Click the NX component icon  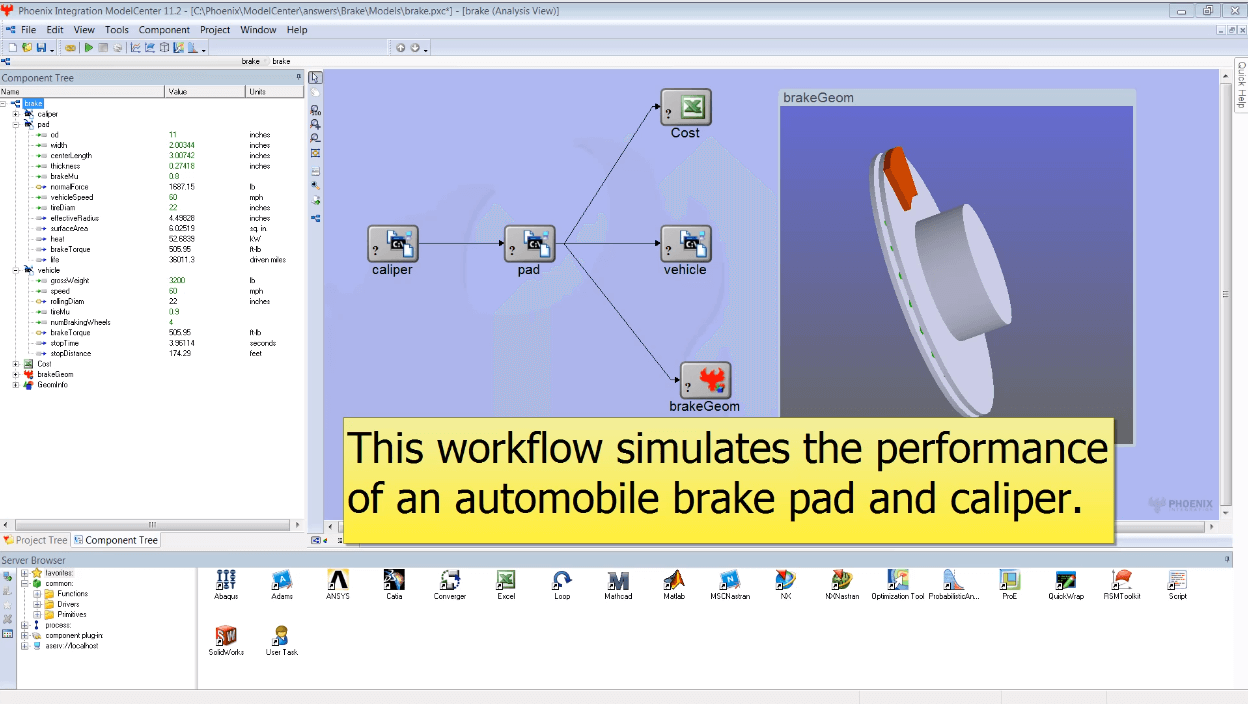pos(785,581)
